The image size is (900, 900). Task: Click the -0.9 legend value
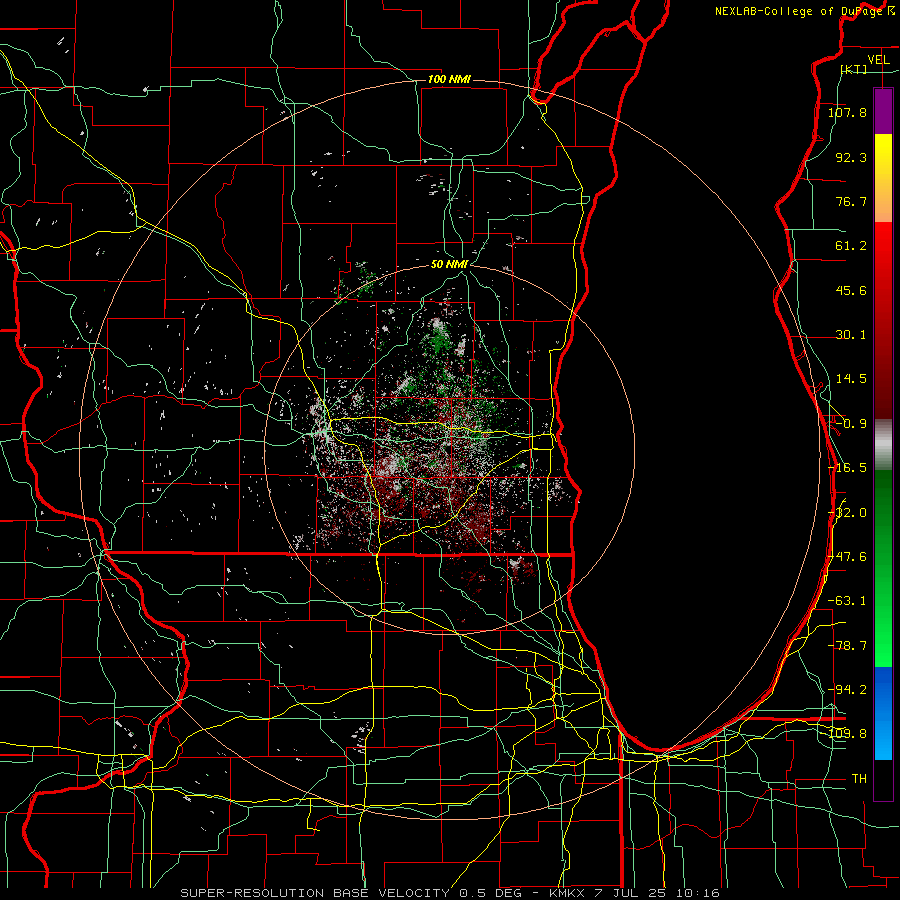[x=851, y=424]
